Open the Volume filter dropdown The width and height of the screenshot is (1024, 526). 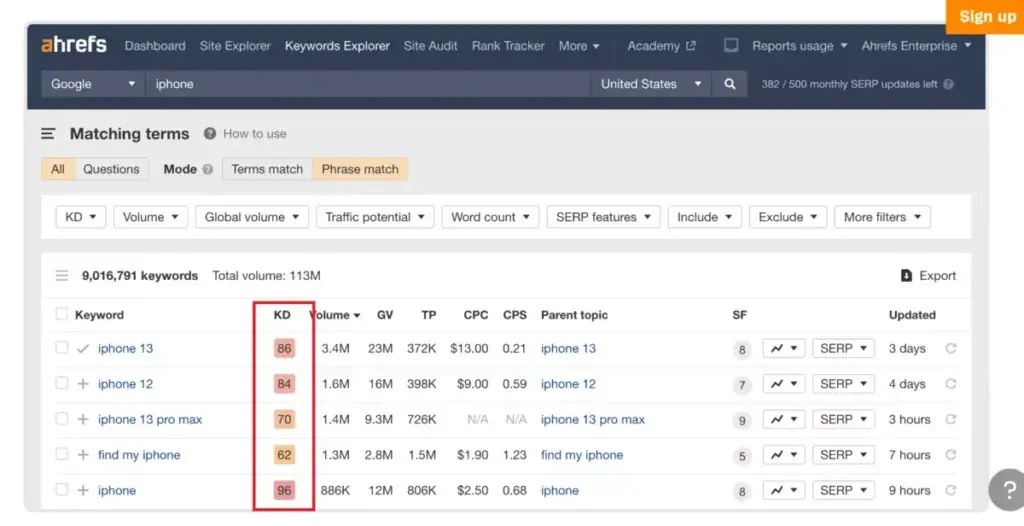[151, 217]
